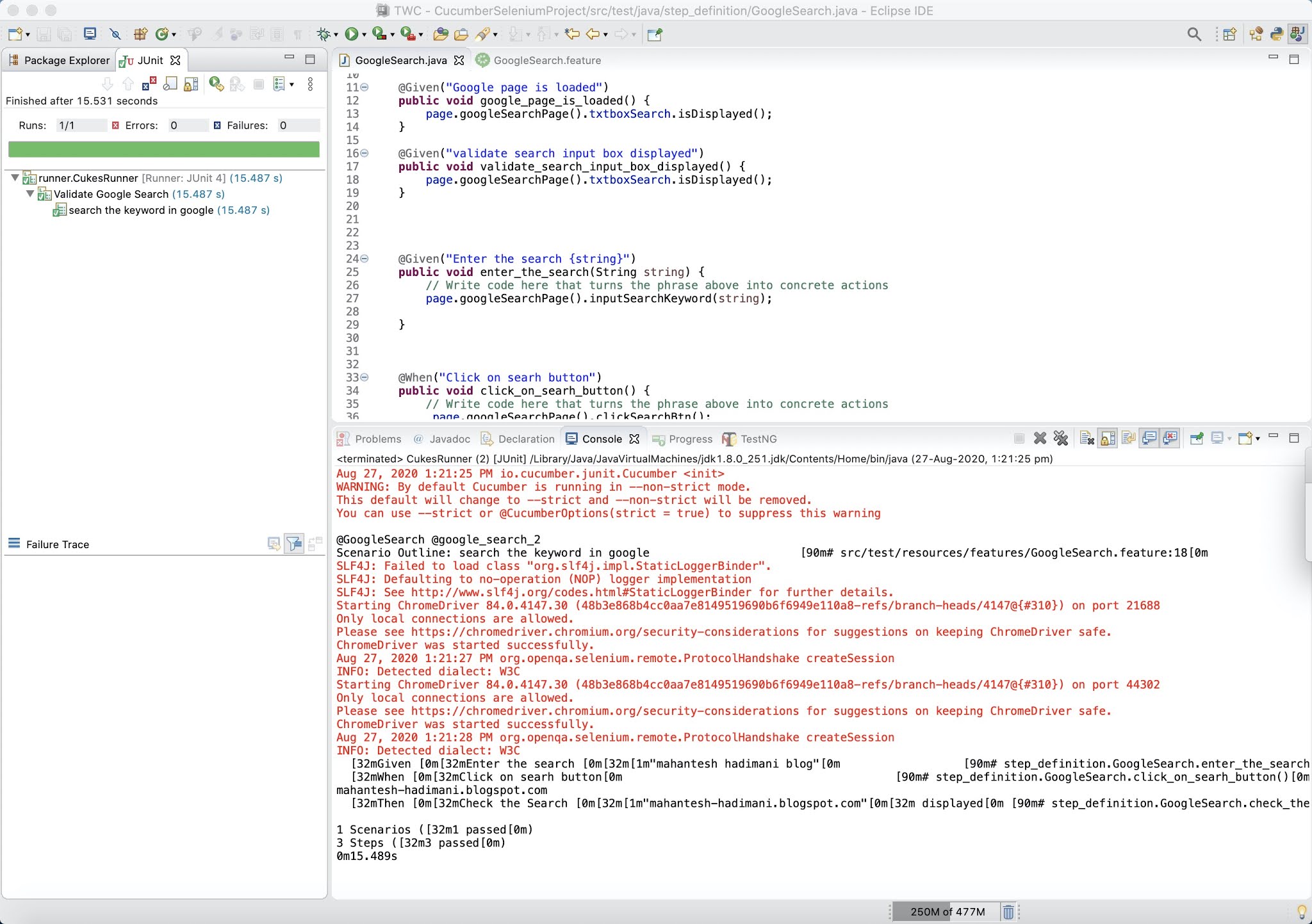Remove all terminated launches from Console

point(1060,439)
